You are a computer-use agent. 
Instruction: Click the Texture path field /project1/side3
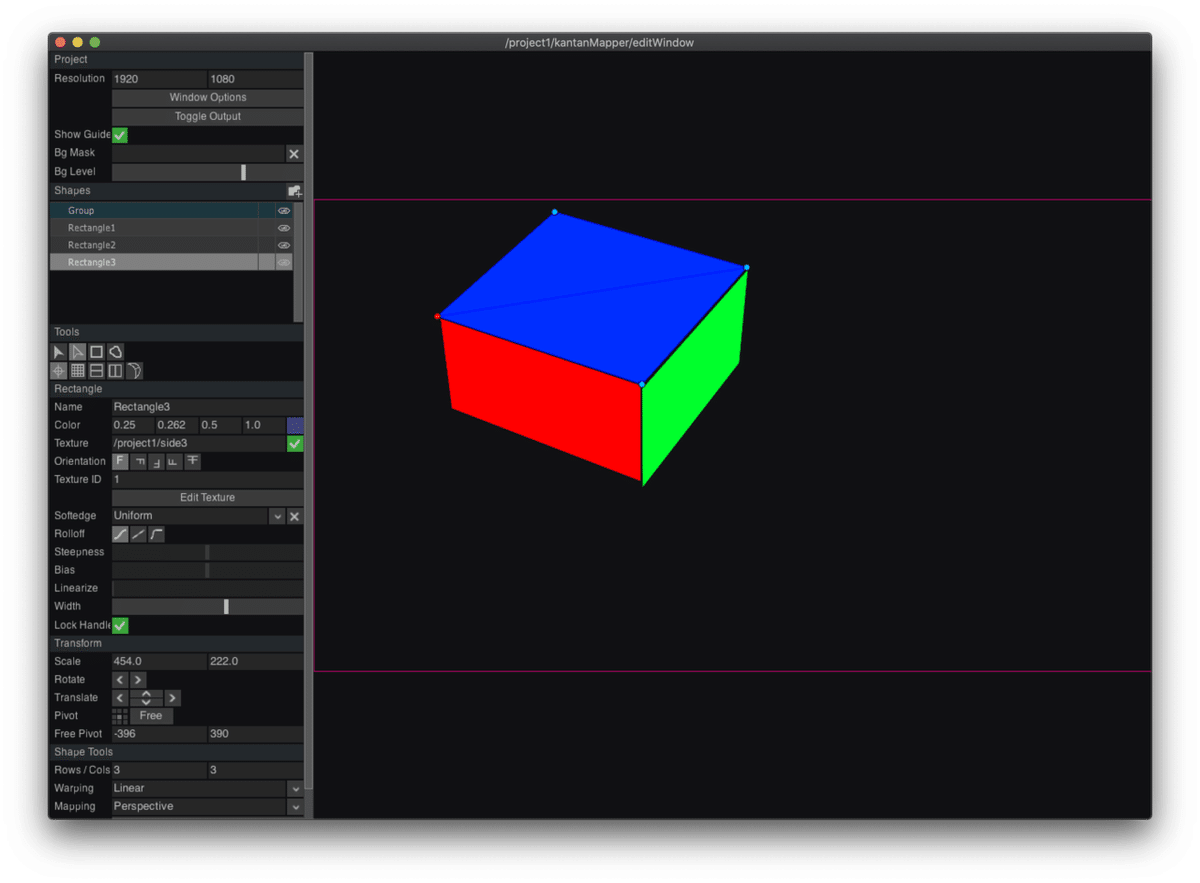(x=199, y=443)
